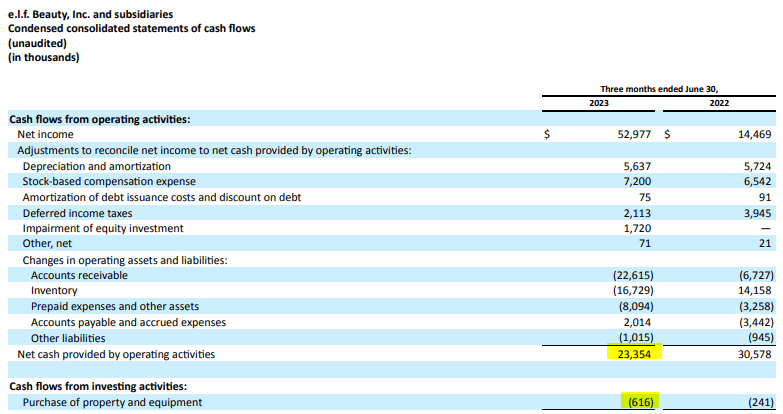Image resolution: width=783 pixels, height=414 pixels.
Task: Click the 5,724 depreciation value
Action: point(758,166)
